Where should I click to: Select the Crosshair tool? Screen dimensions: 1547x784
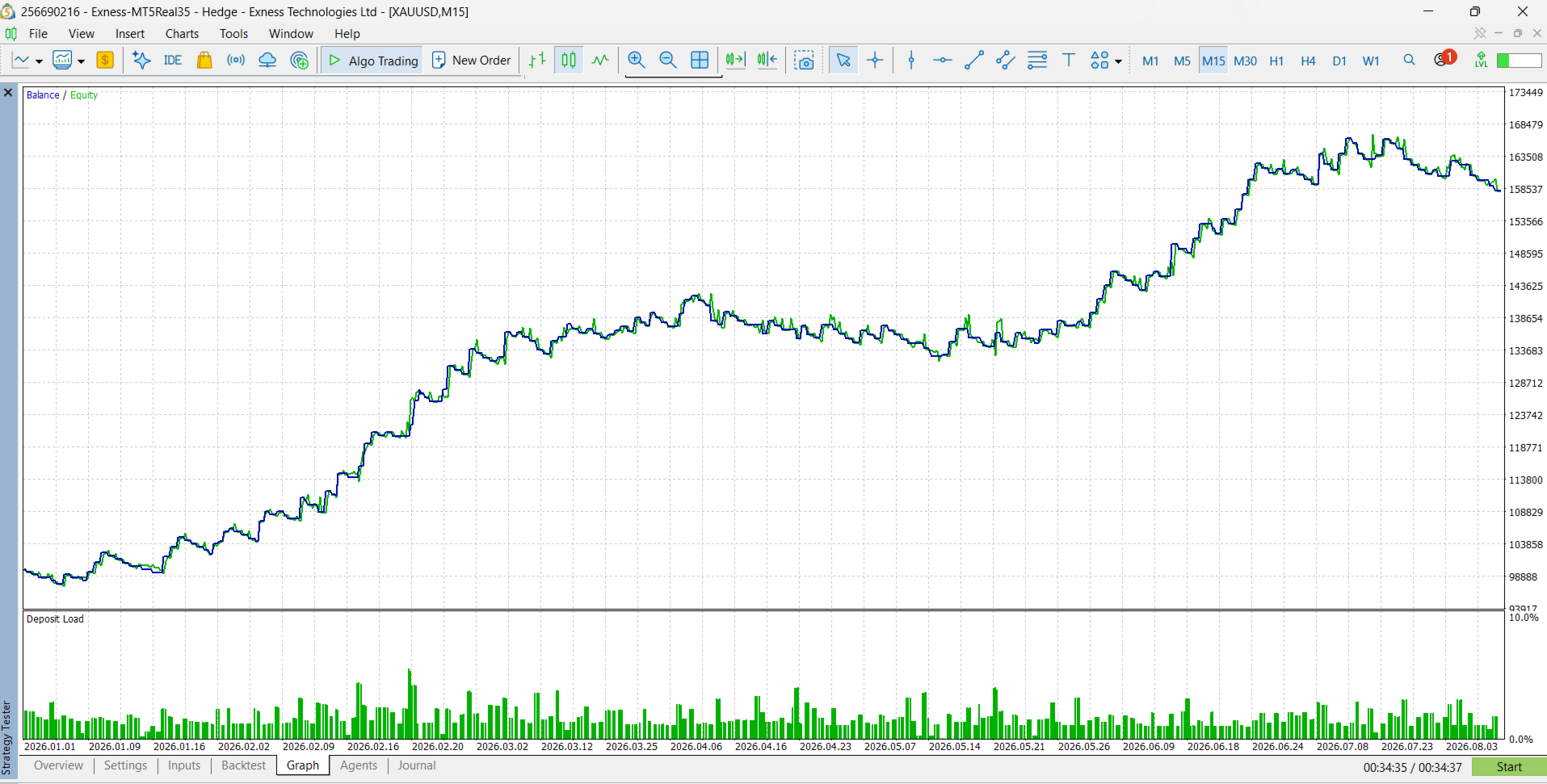click(875, 60)
